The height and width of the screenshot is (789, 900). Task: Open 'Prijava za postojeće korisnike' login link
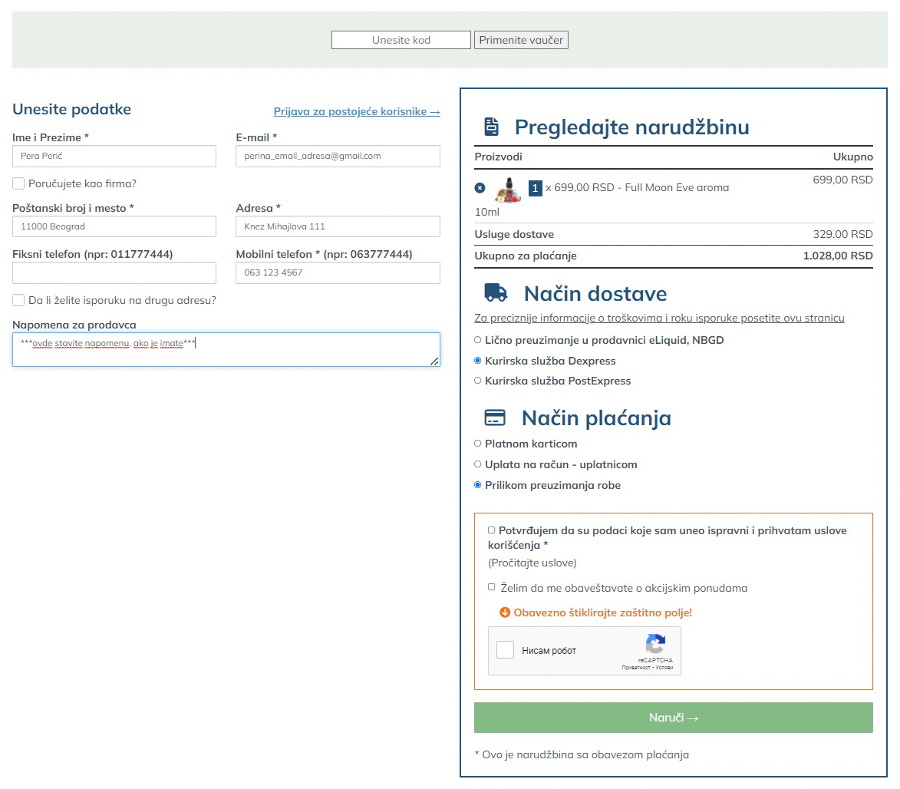tap(356, 112)
